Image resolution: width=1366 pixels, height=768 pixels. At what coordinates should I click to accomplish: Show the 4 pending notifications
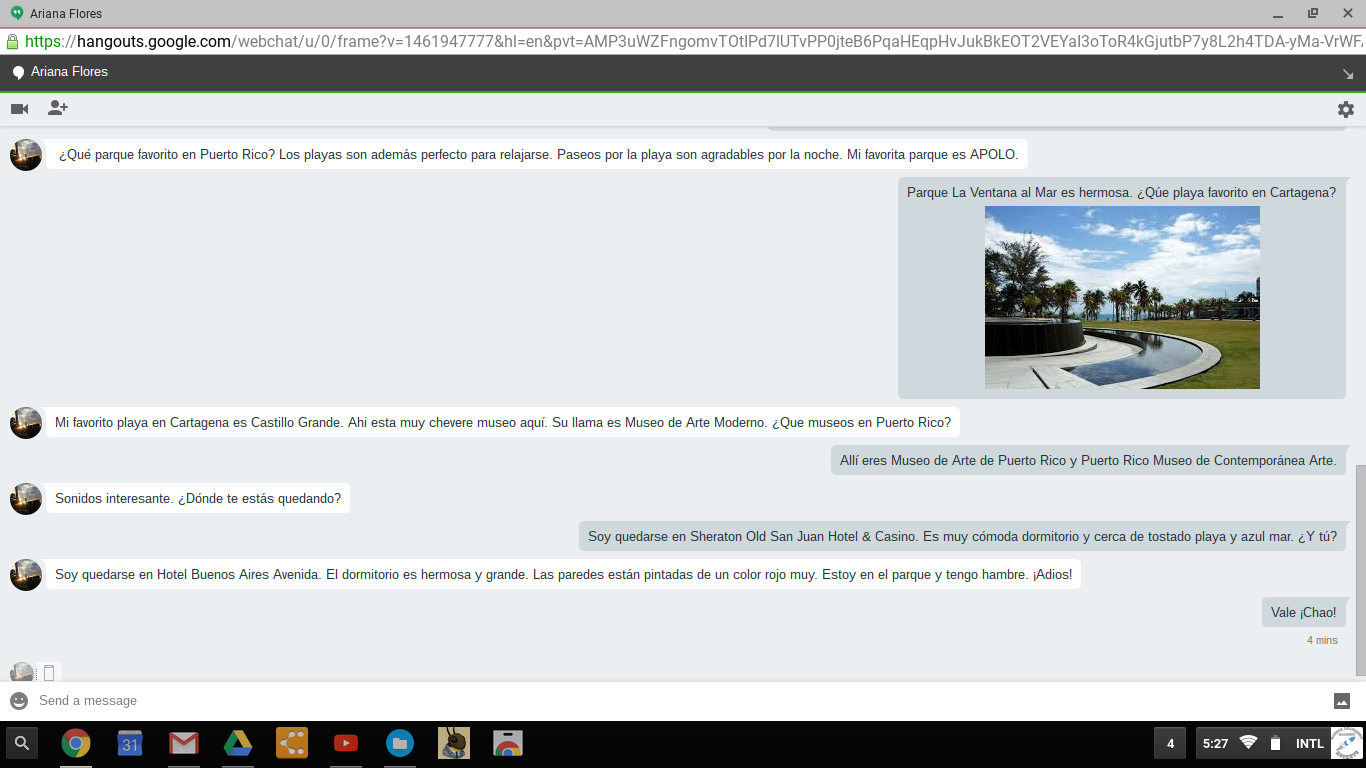point(1170,743)
